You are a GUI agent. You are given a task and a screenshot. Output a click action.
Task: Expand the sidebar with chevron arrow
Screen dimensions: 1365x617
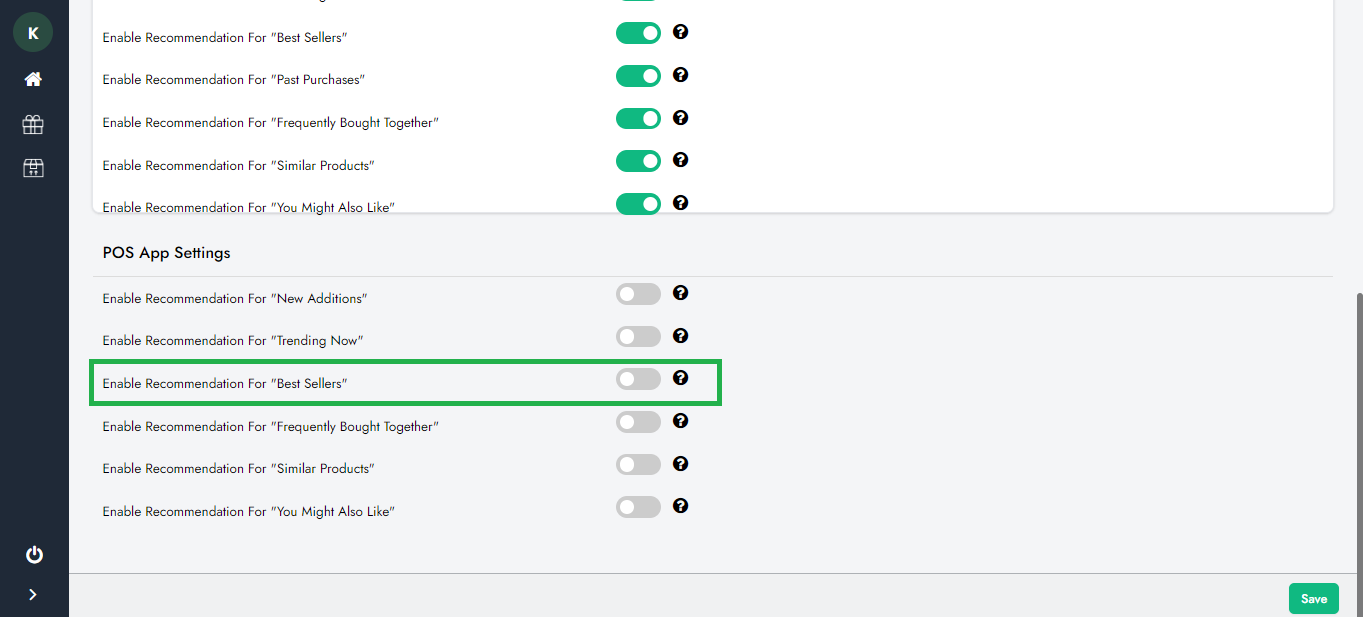click(33, 595)
